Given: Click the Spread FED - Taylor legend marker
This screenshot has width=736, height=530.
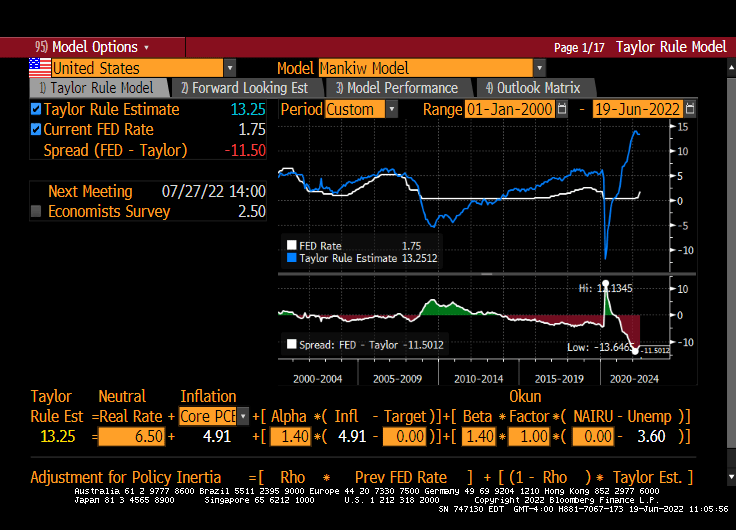Looking at the screenshot, I should tap(292, 344).
